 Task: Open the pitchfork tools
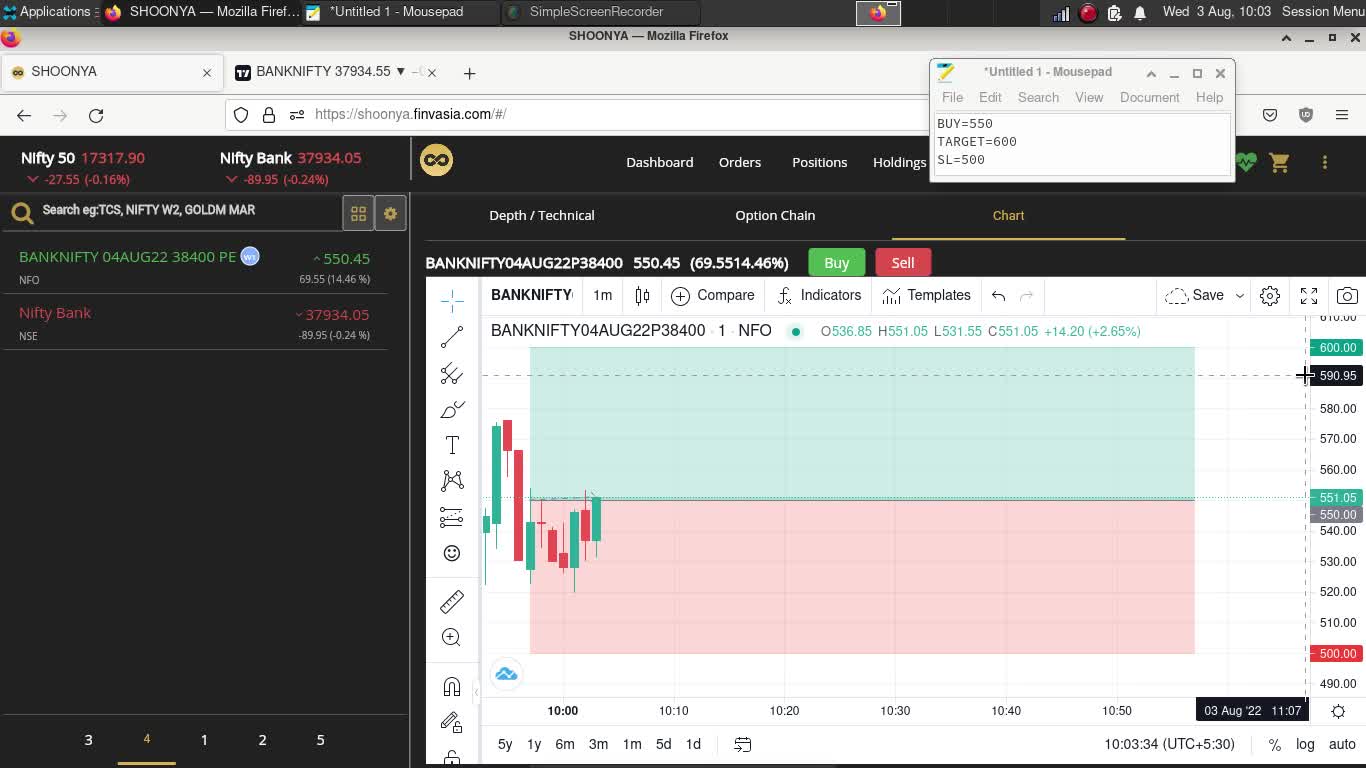(x=452, y=373)
